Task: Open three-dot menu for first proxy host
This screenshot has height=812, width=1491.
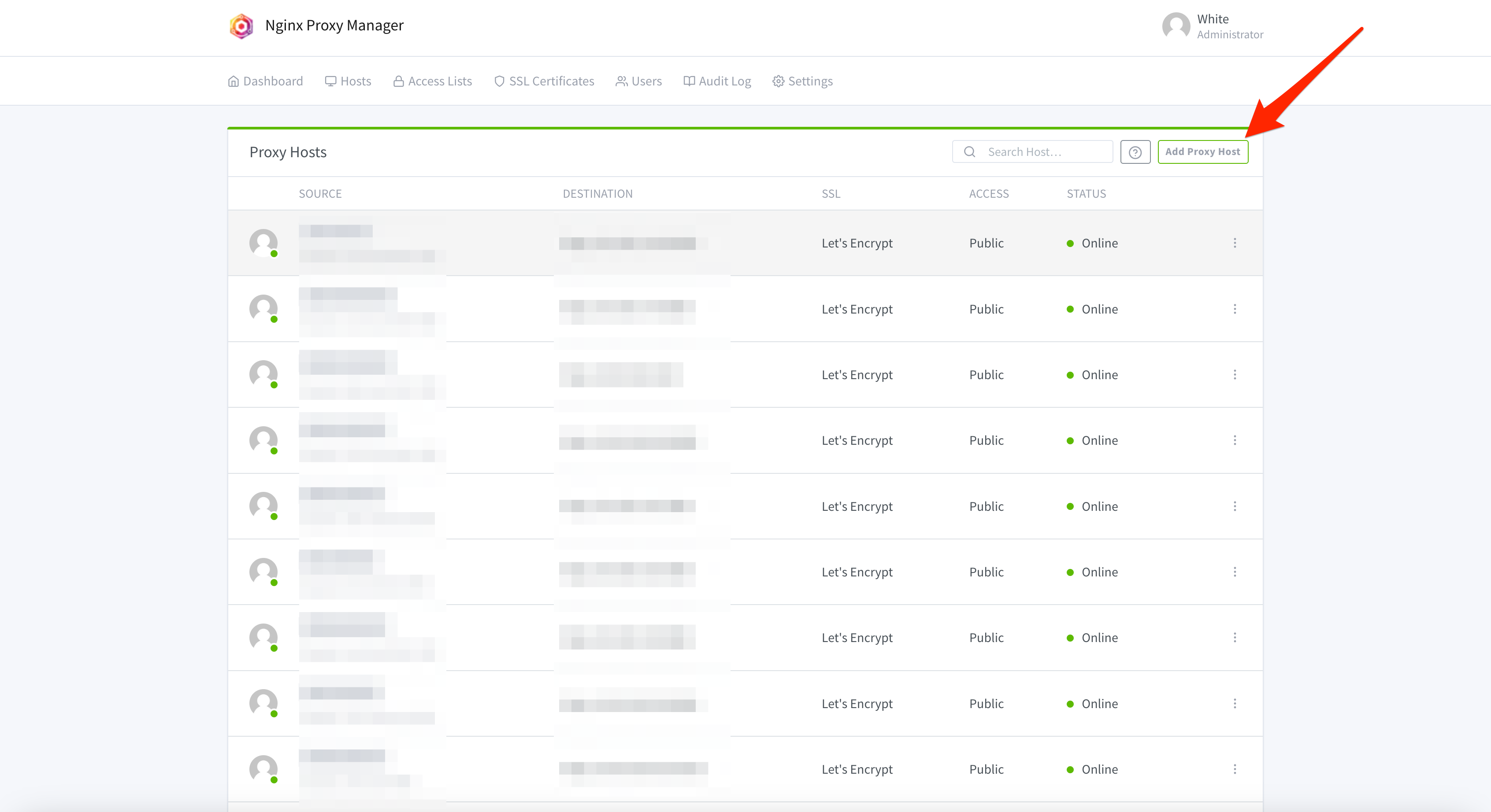Action: 1234,243
